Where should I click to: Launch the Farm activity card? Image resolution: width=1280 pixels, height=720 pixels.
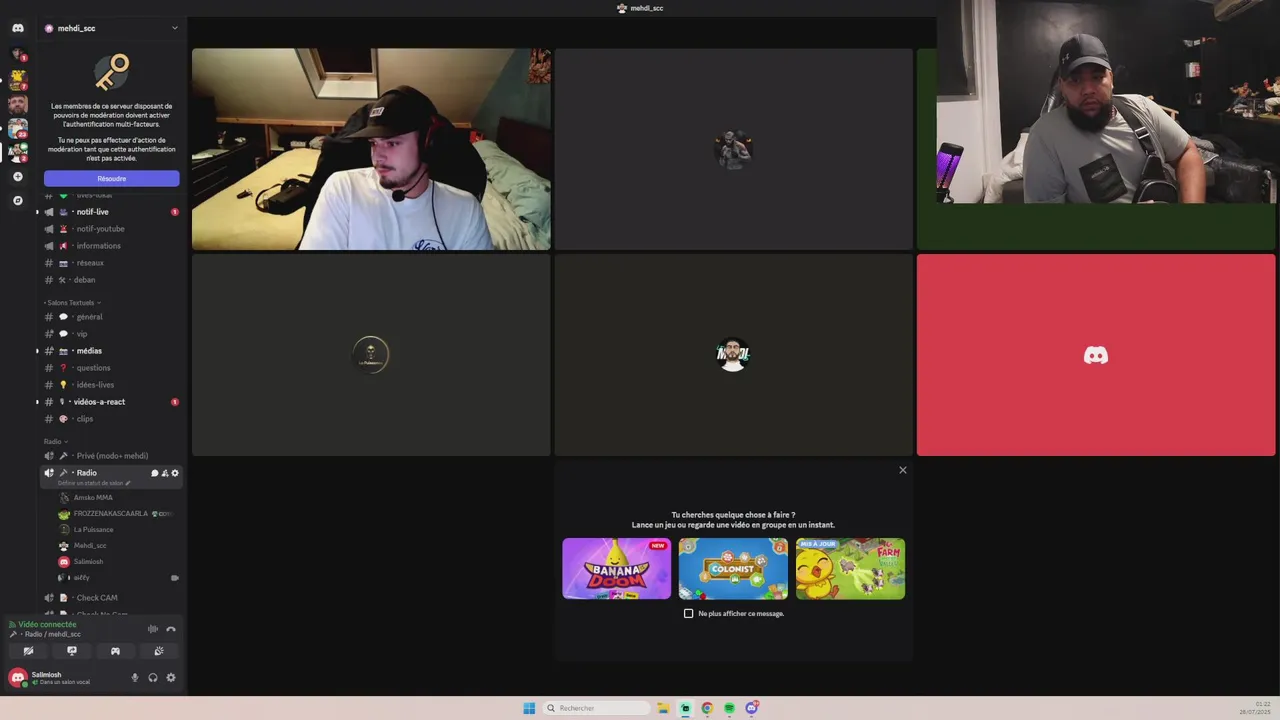point(850,569)
